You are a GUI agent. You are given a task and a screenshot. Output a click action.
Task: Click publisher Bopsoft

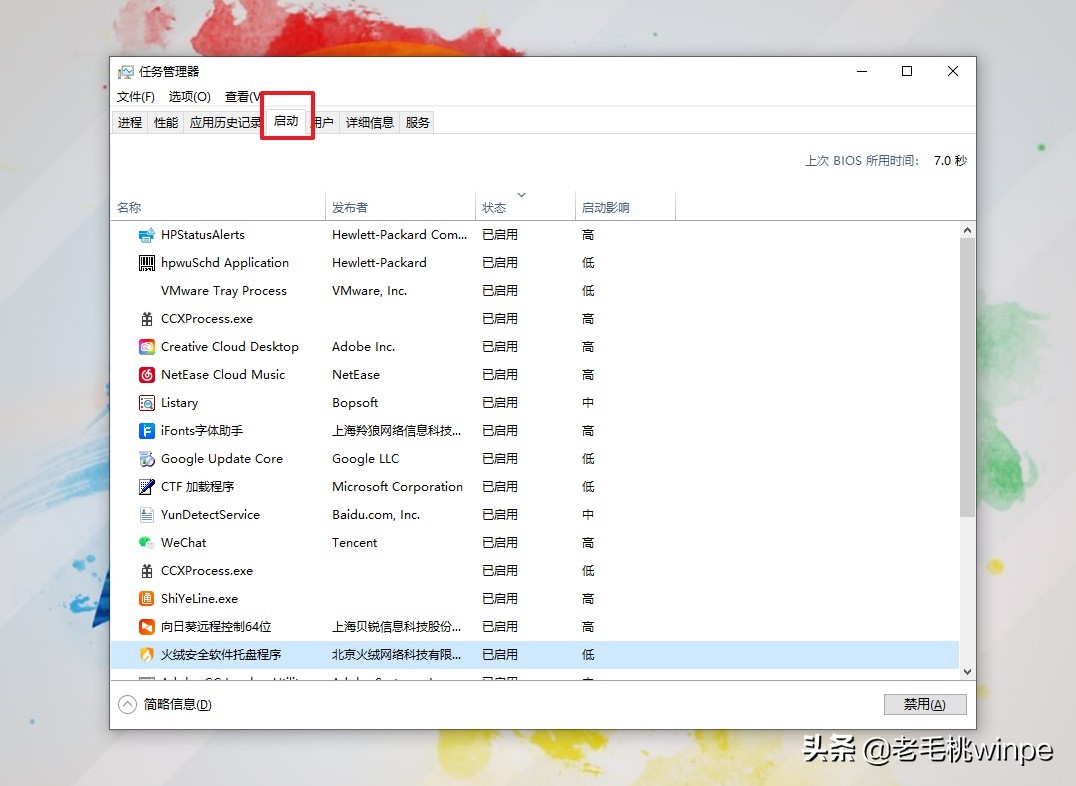[x=355, y=403]
